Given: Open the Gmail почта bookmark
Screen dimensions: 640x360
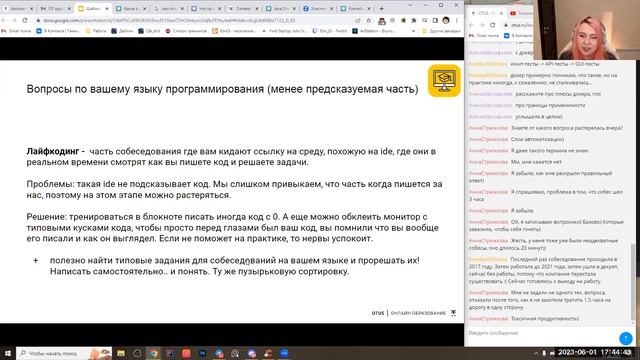Looking at the screenshot, I should pyautogui.click(x=16, y=31).
